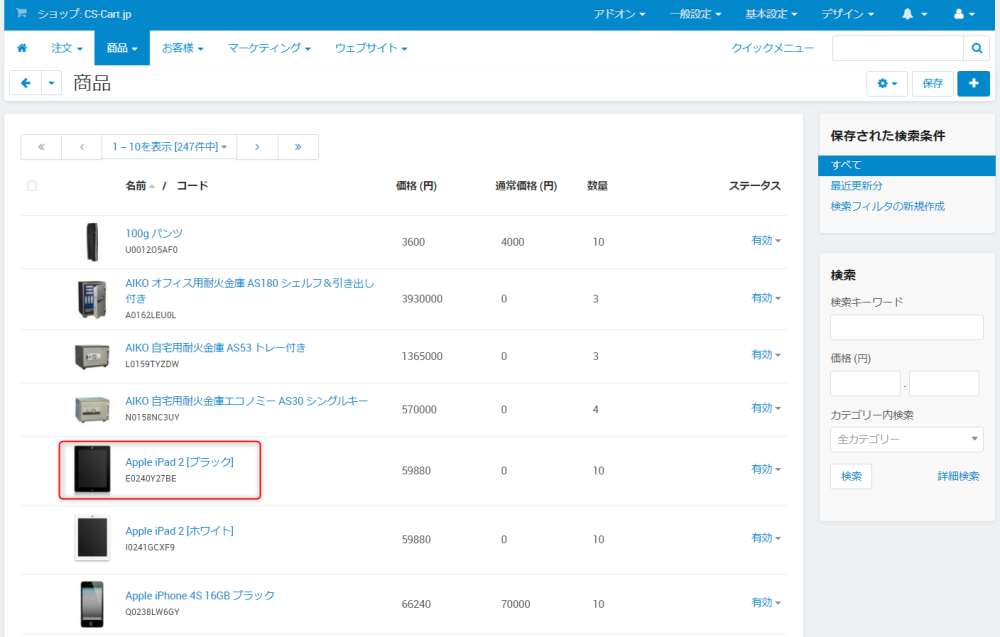Sort by 価格 (円) column header
Image resolution: width=1000 pixels, height=637 pixels.
(416, 186)
